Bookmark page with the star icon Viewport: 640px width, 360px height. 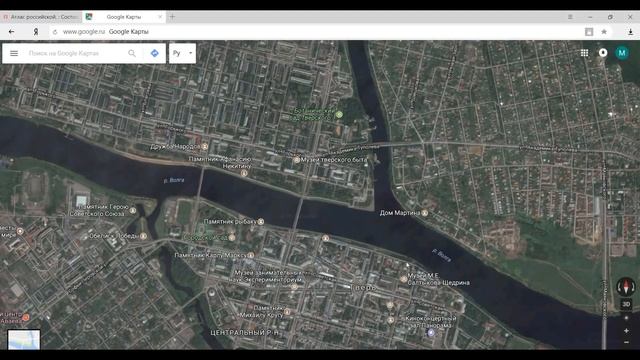[604, 32]
